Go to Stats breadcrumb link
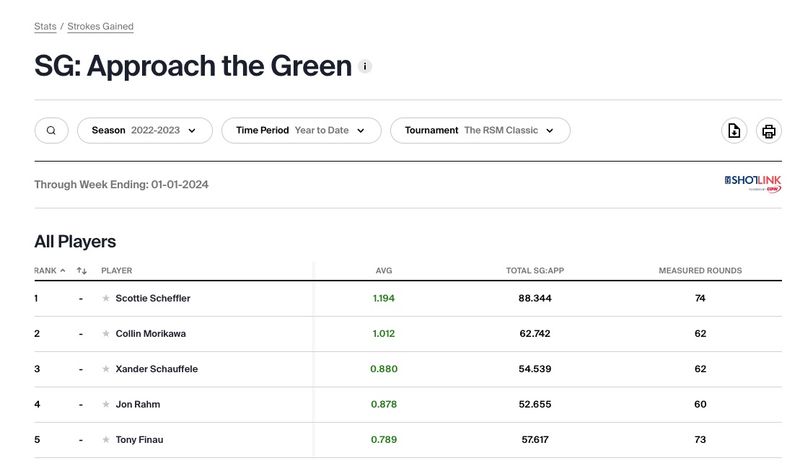Image resolution: width=800 pixels, height=471 pixels. [45, 26]
